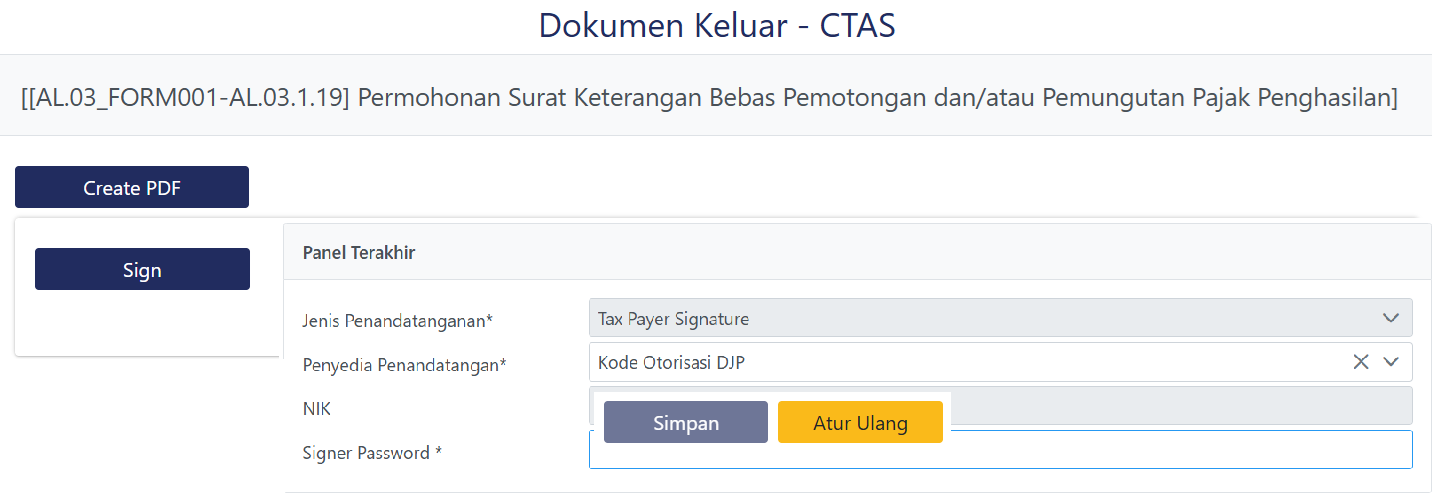Click the Jenis Penandatanganan label
Viewport: 1432px width, 498px height.
click(398, 321)
